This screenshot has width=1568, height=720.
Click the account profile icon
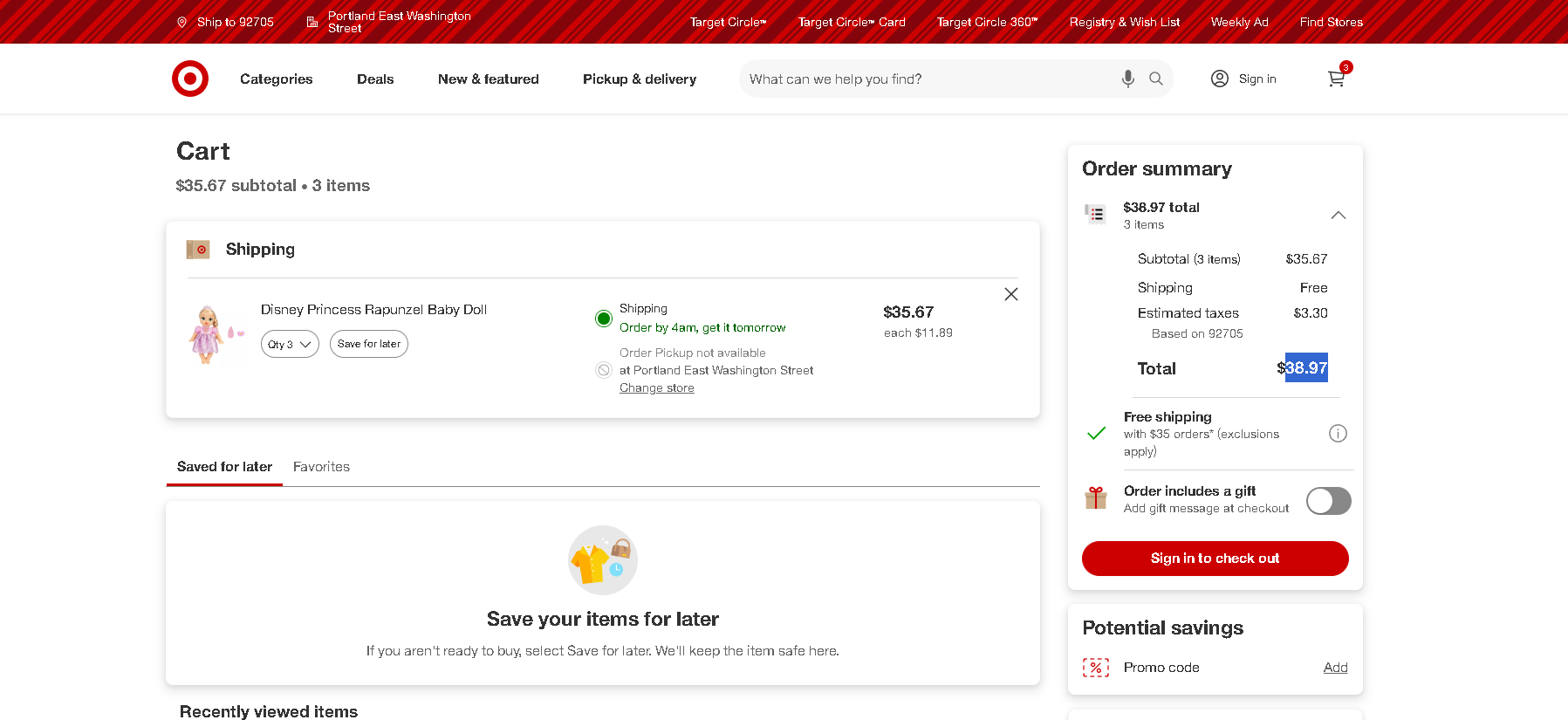click(x=1220, y=79)
